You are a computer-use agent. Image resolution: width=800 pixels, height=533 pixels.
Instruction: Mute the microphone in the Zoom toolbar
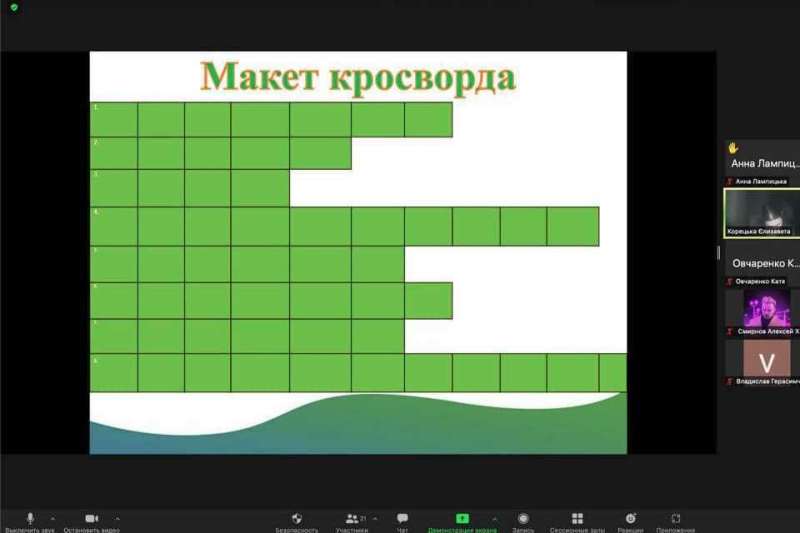30,519
